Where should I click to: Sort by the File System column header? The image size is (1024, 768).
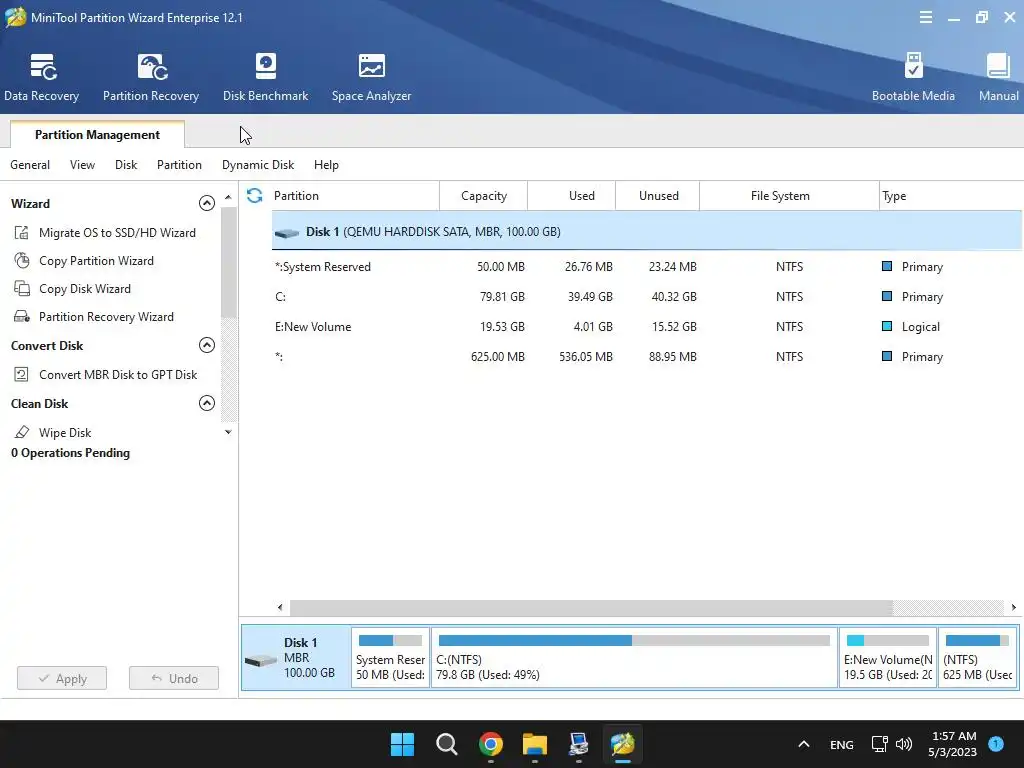click(790, 196)
